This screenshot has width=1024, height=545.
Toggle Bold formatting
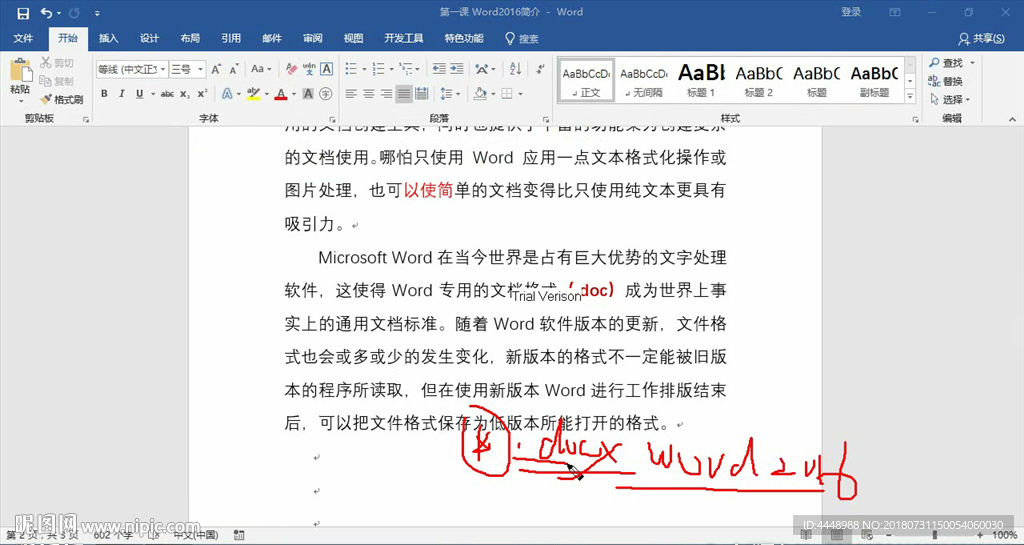coord(104,94)
